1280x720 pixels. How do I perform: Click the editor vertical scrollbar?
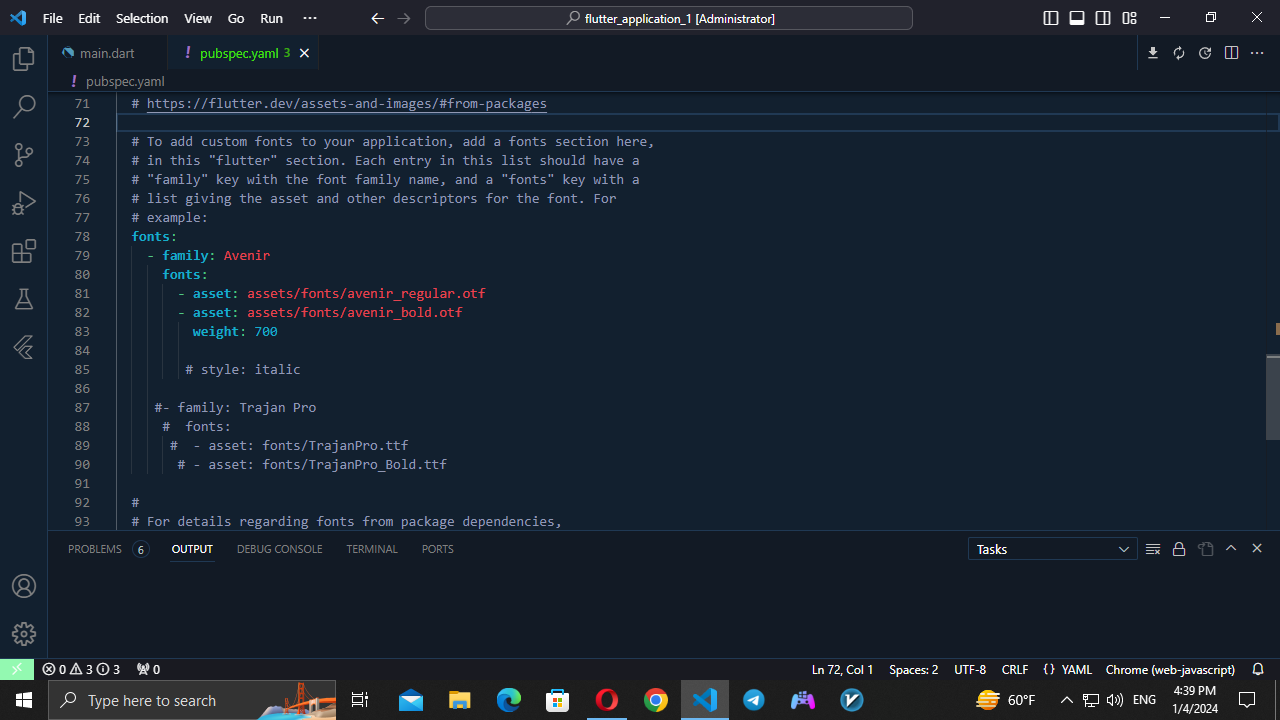point(1273,397)
